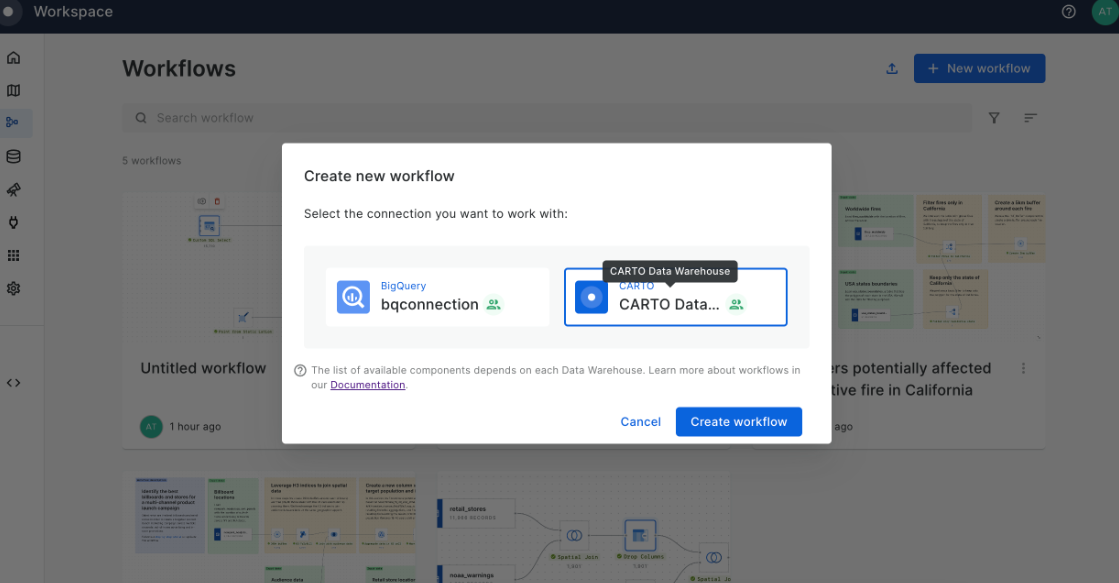Click the '1 hour ago' timestamp

click(x=195, y=427)
